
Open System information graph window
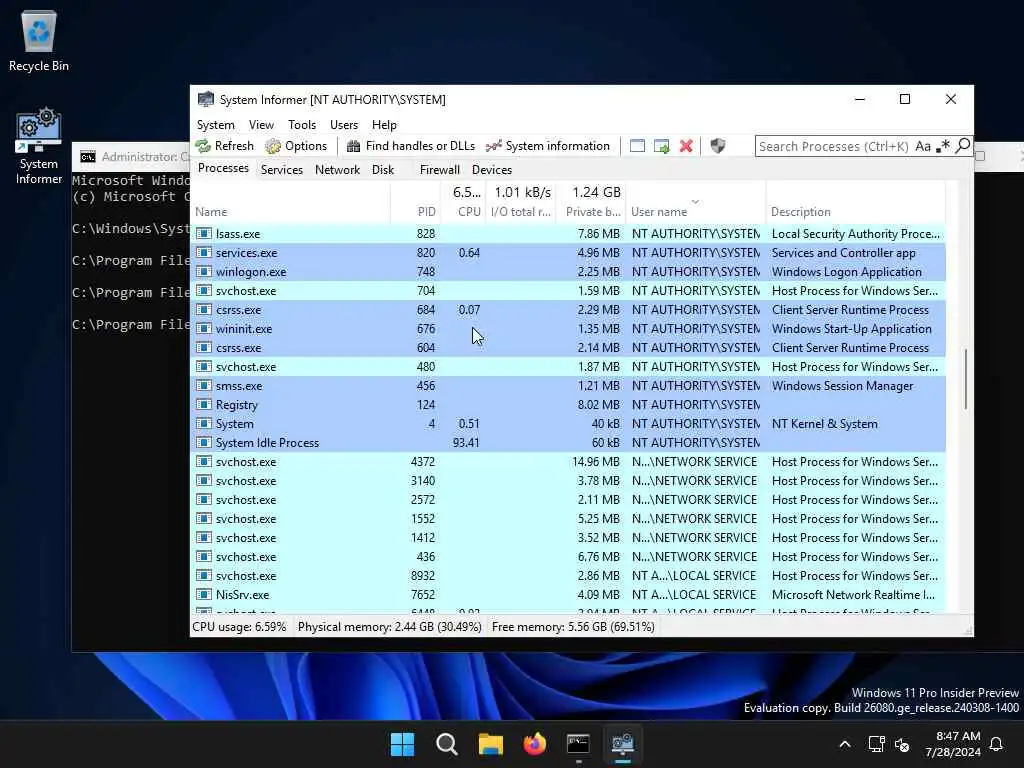click(x=548, y=146)
